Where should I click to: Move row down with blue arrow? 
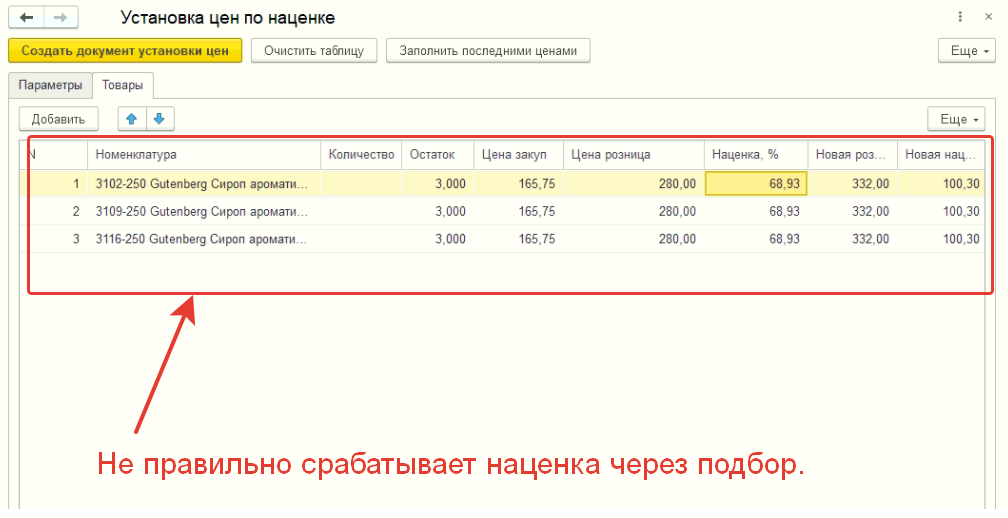click(159, 119)
